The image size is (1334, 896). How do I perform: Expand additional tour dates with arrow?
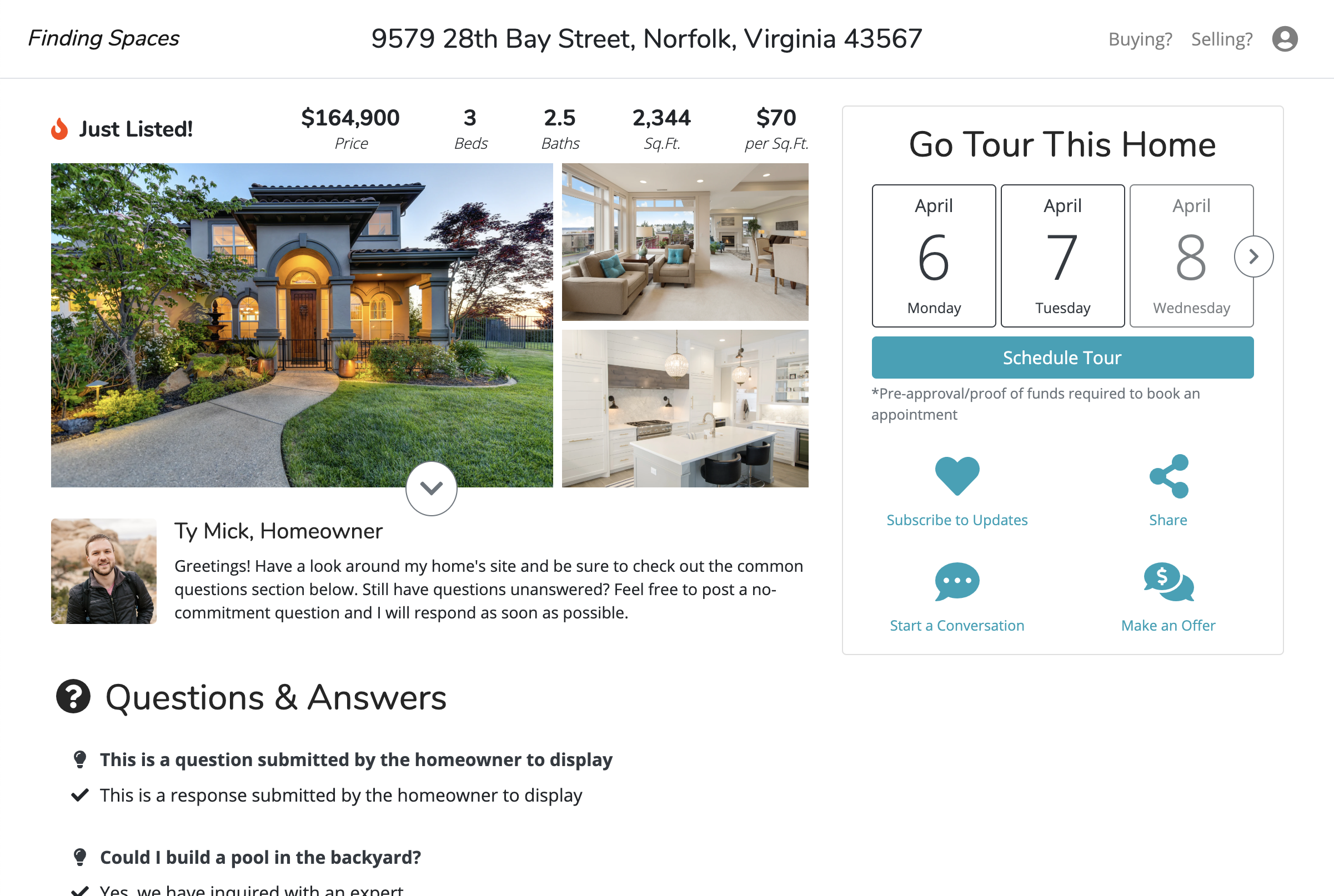(1253, 256)
